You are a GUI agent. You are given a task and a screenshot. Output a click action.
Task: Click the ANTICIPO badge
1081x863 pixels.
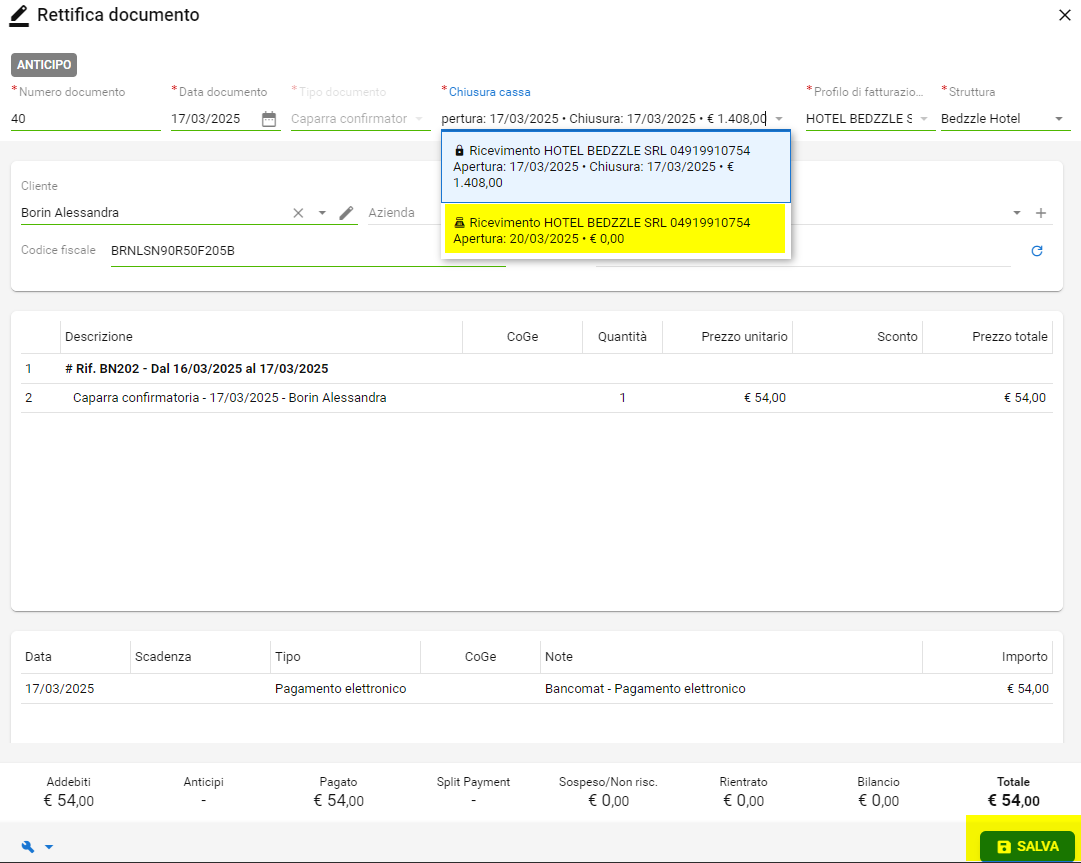[x=44, y=65]
